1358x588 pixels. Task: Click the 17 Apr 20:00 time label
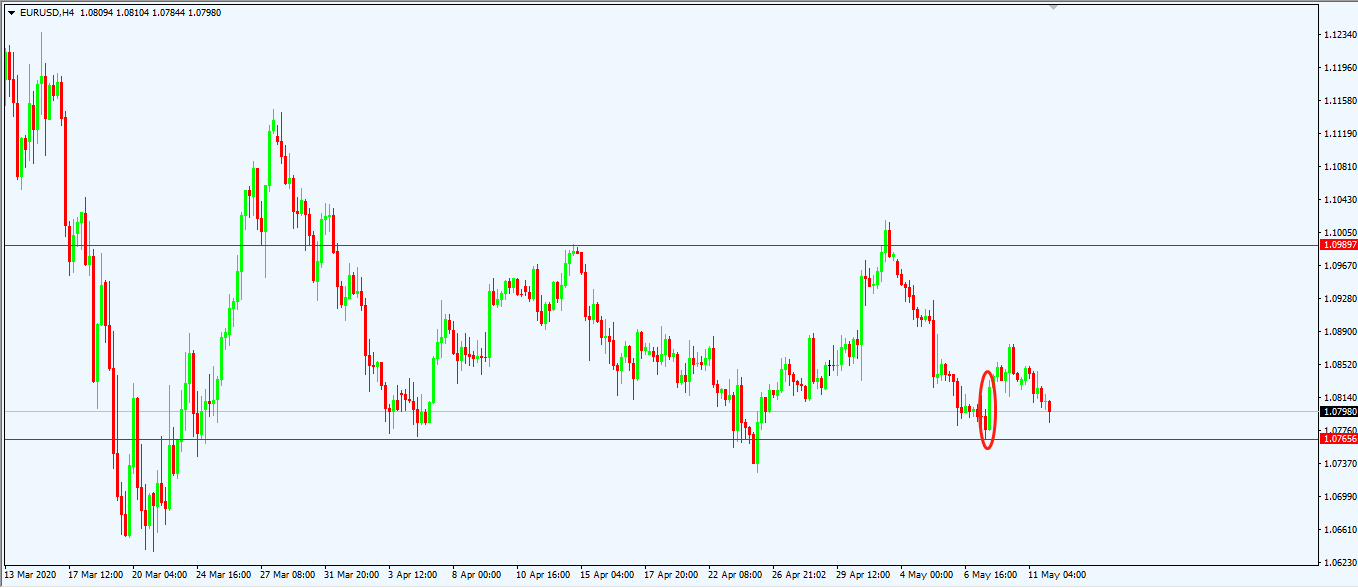click(x=671, y=575)
